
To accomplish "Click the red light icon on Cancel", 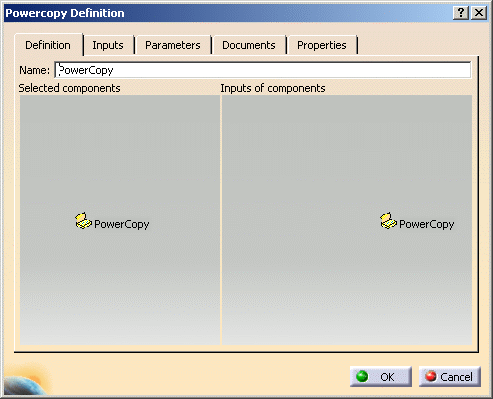I will tap(430, 376).
